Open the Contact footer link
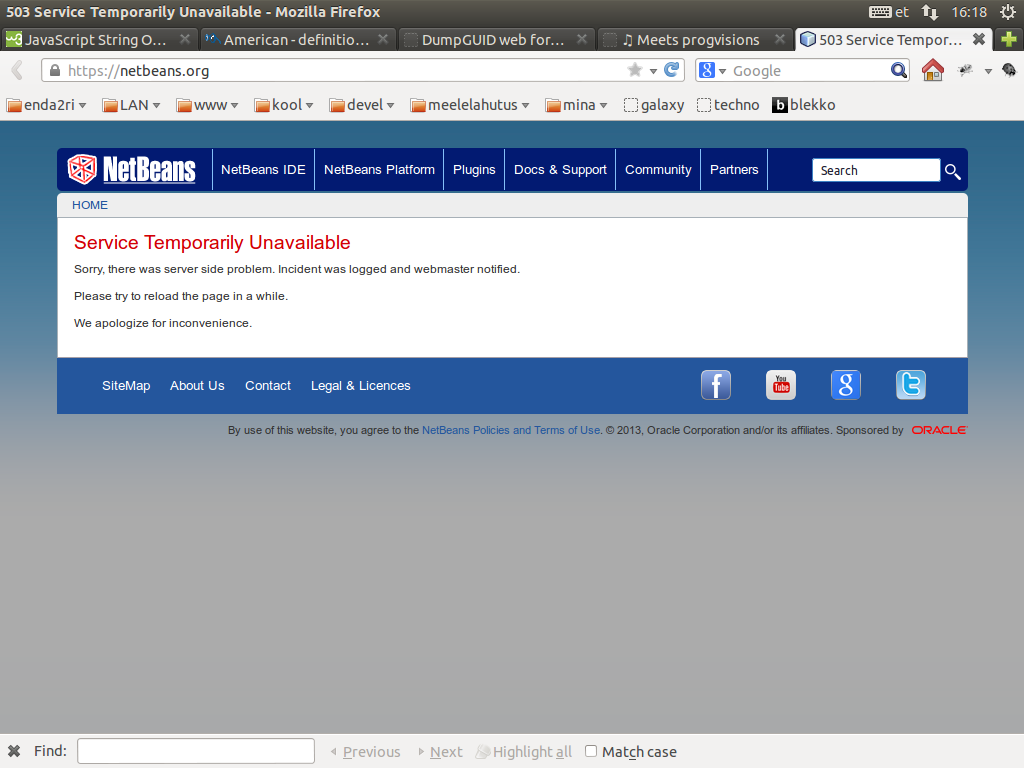The image size is (1024, 768). tap(268, 385)
